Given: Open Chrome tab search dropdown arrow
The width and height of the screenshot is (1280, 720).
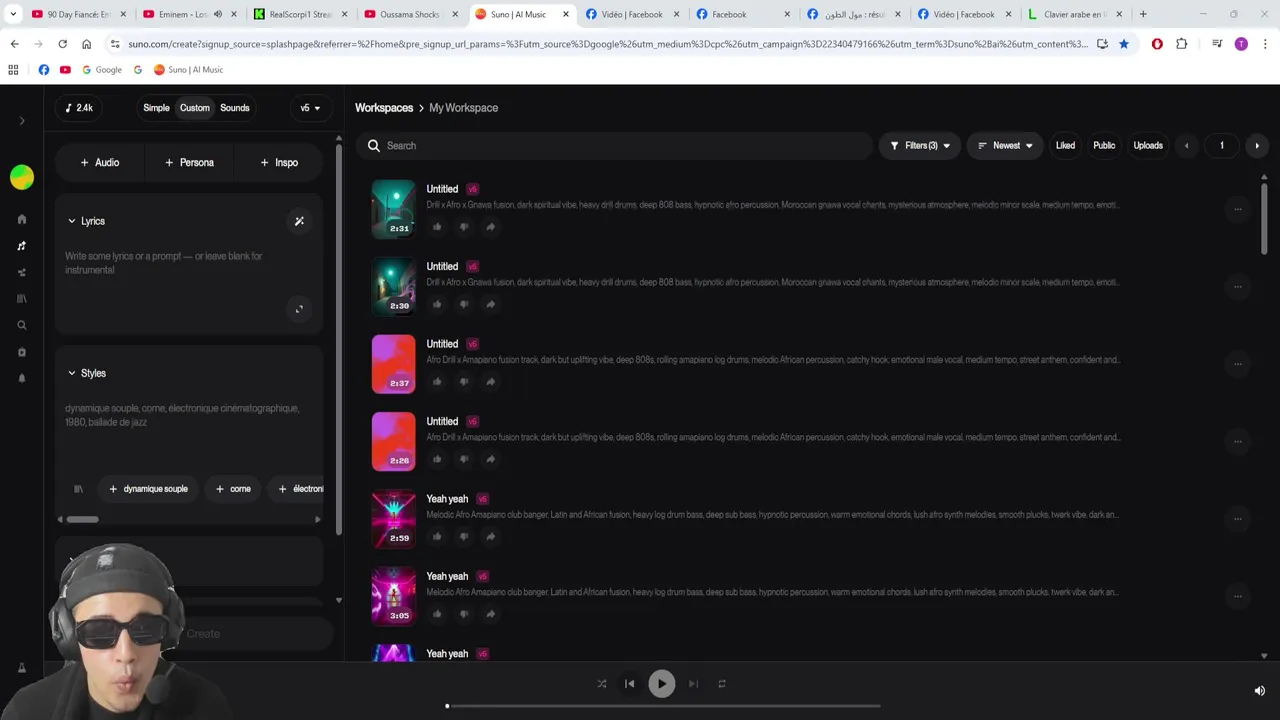Looking at the screenshot, I should coord(13,14).
